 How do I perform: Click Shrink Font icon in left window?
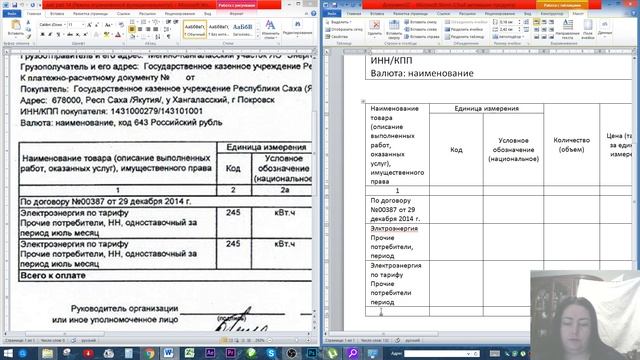pyautogui.click(x=97, y=25)
